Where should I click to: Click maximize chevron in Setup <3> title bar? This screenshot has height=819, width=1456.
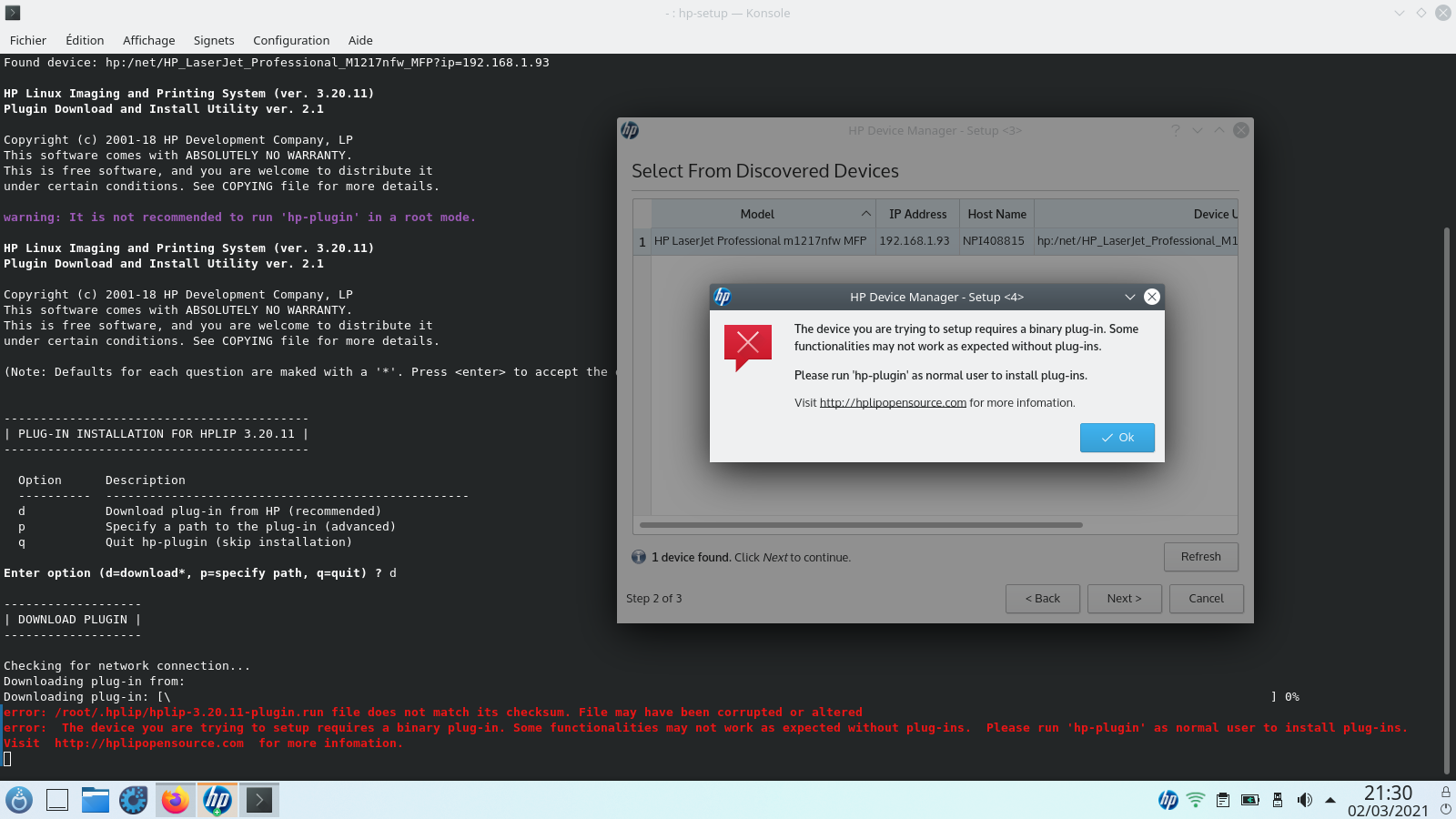pos(1218,130)
